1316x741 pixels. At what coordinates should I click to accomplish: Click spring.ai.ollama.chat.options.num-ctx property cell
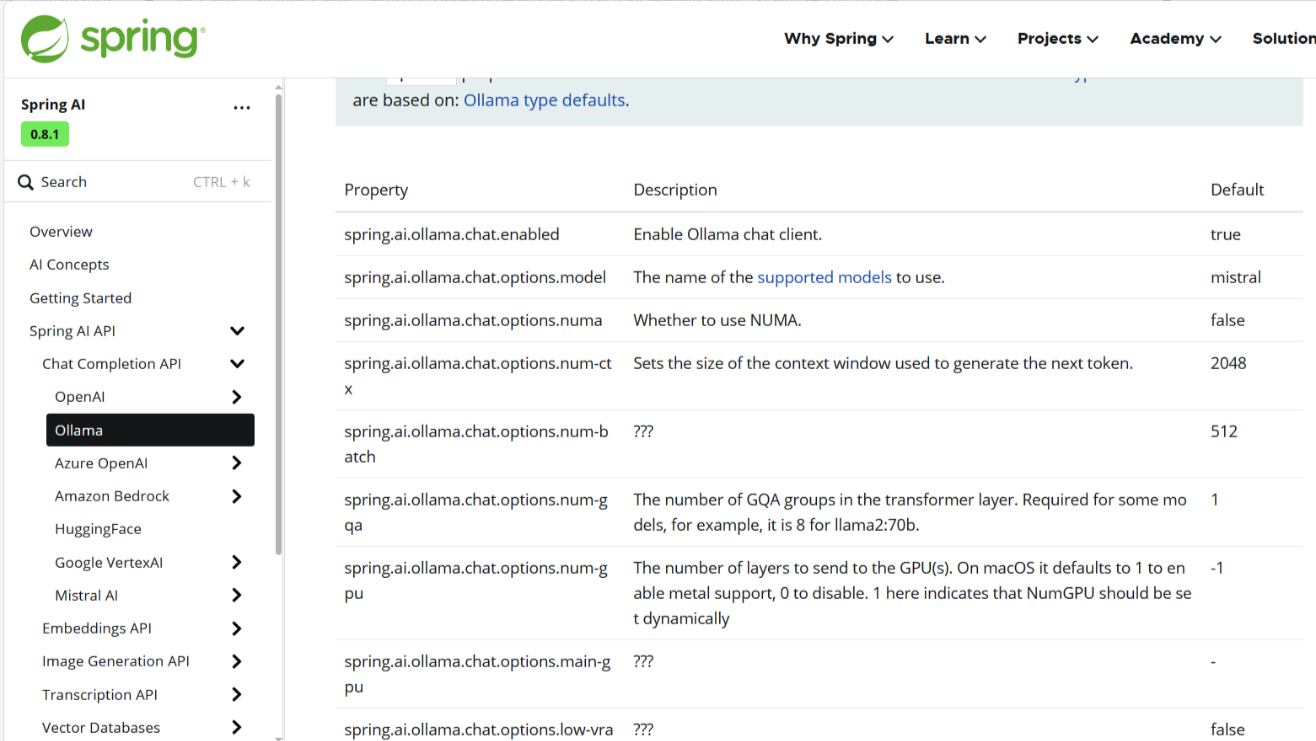pyautogui.click(x=478, y=376)
